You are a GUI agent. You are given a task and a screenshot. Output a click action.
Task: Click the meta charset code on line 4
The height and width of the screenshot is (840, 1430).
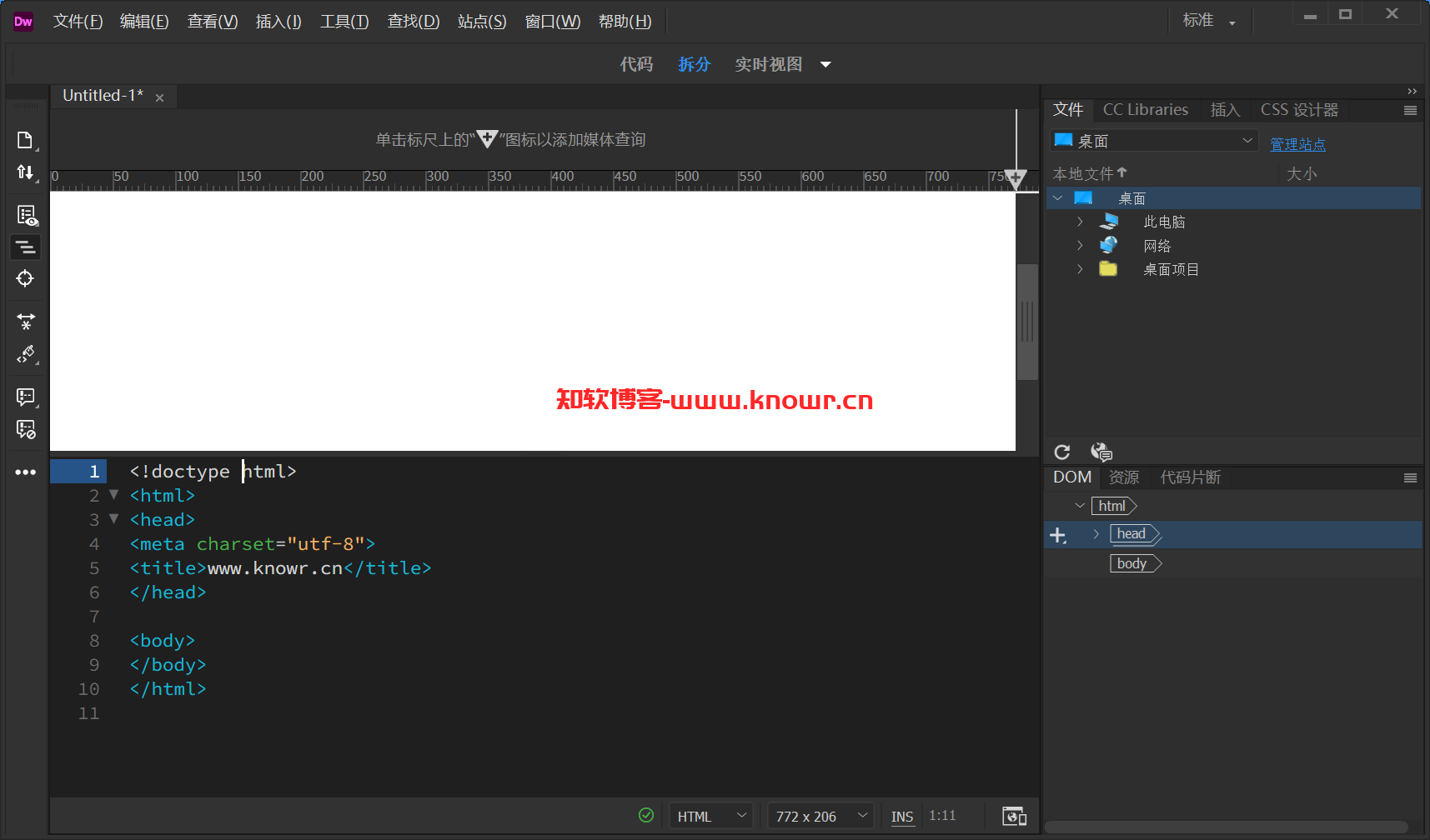253,543
